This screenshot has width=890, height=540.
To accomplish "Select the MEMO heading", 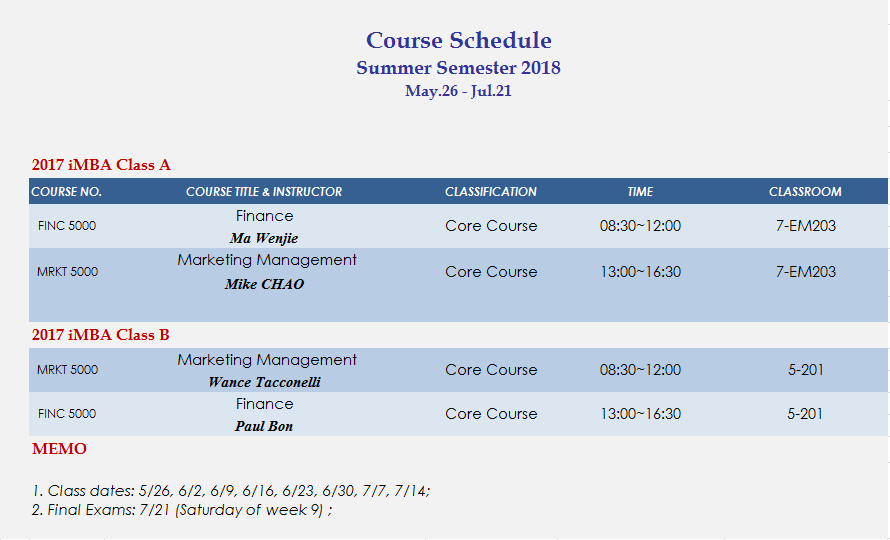I will pos(59,449).
